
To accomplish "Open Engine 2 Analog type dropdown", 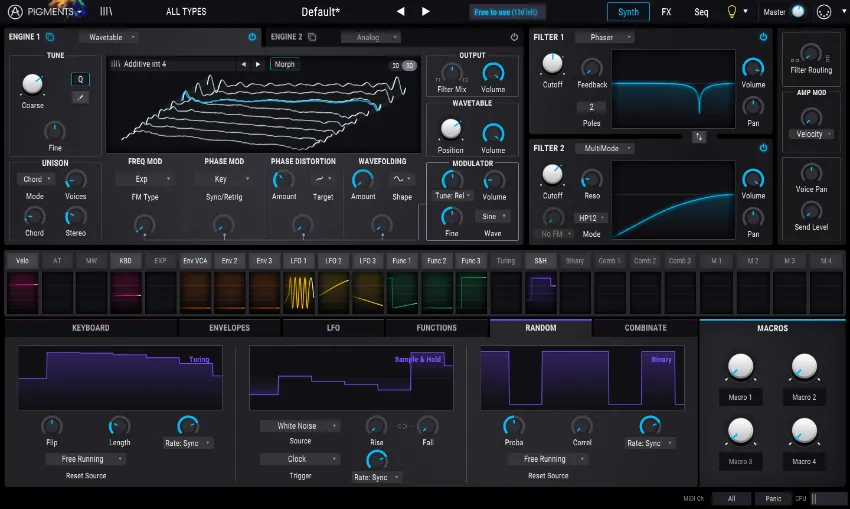I will point(371,37).
